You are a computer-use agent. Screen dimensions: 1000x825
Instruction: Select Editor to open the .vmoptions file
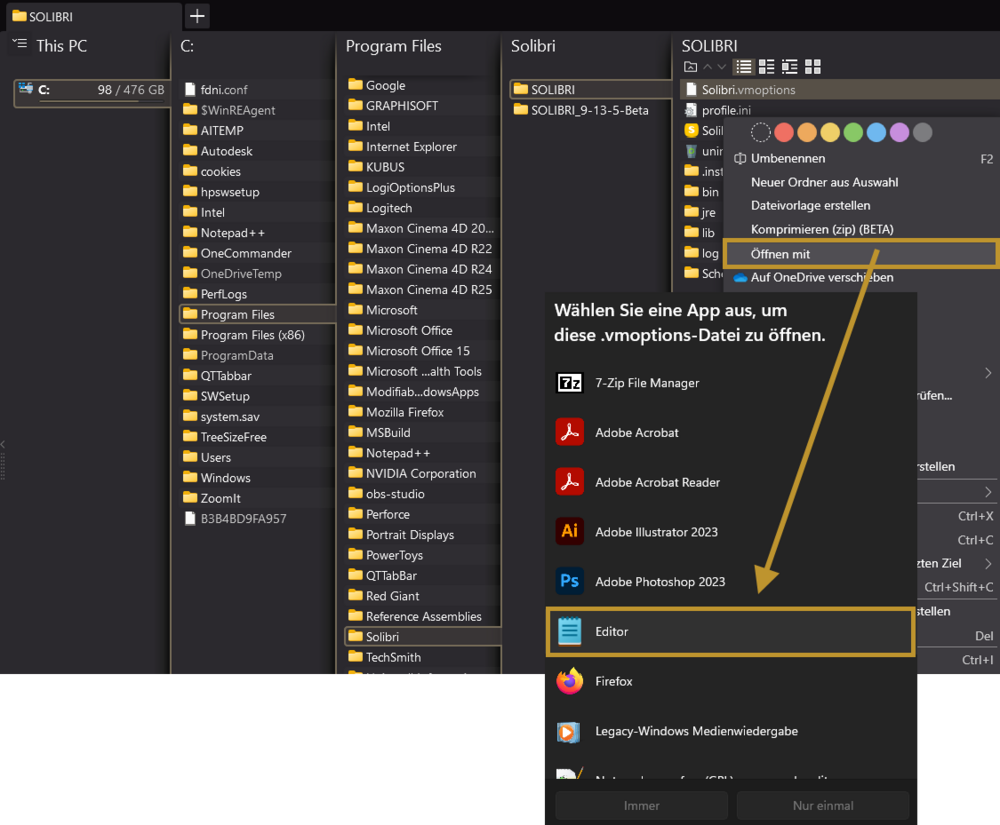pos(731,631)
